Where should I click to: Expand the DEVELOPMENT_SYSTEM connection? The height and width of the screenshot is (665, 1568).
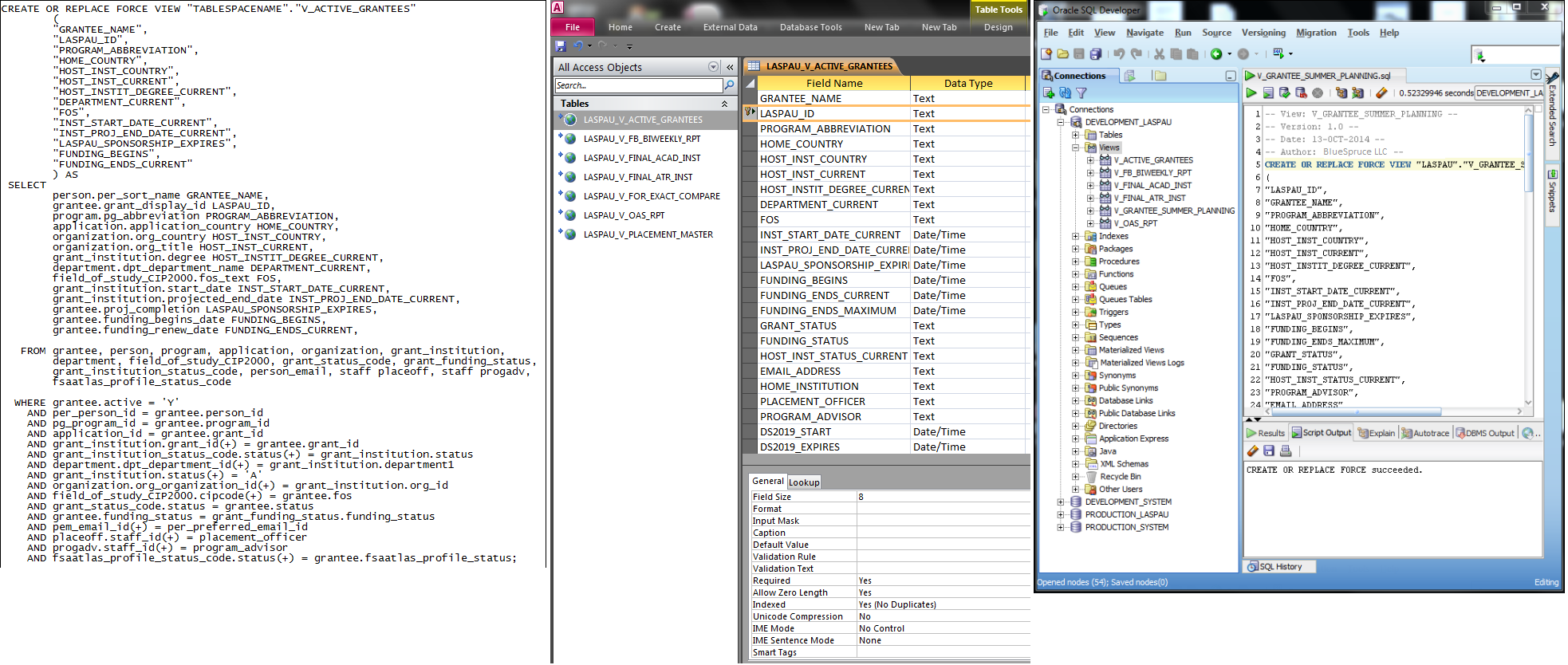(1061, 502)
